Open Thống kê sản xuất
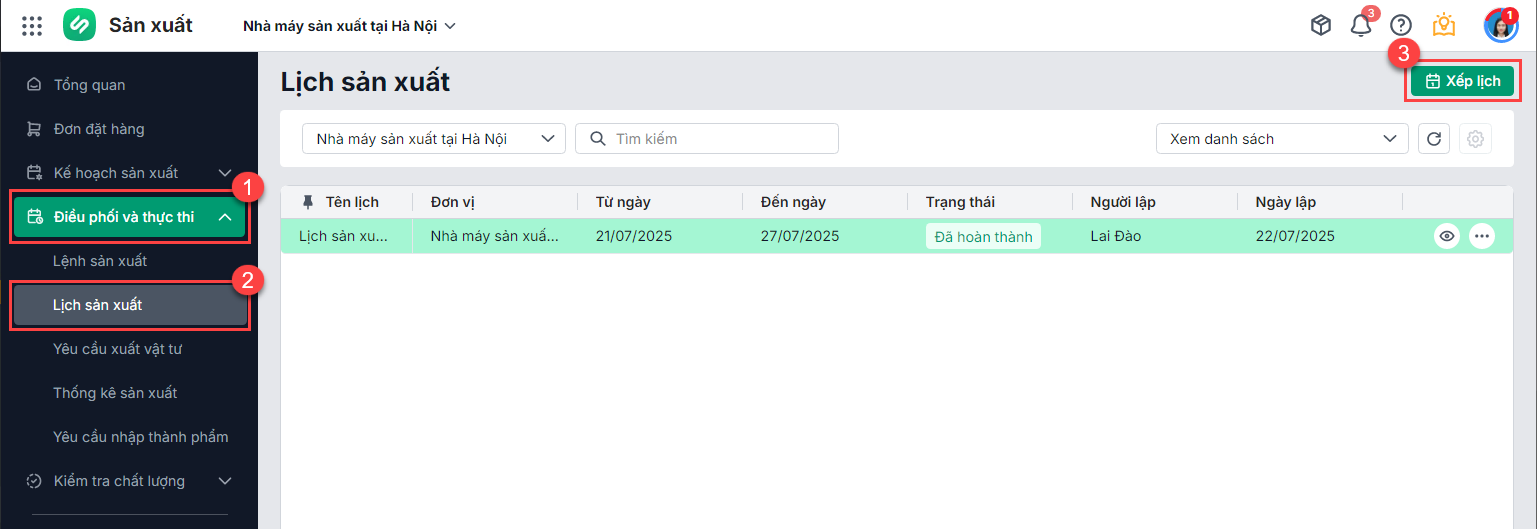Screen dimensions: 1537x529 [129, 393]
